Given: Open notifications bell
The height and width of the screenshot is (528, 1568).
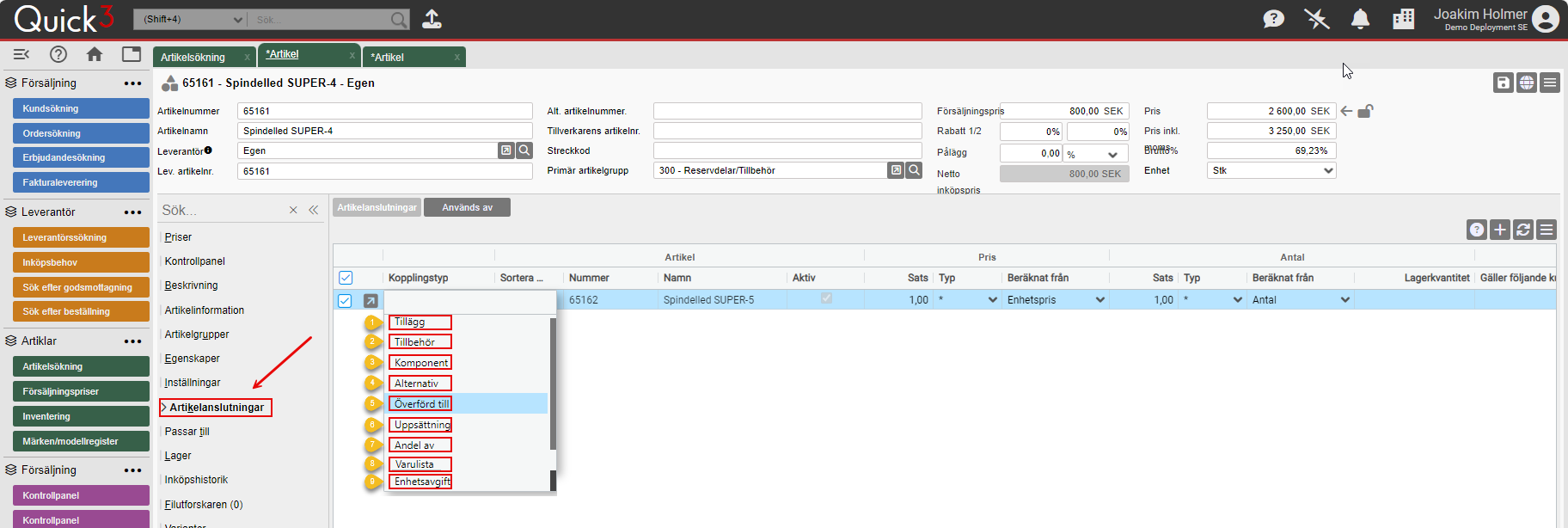Looking at the screenshot, I should (1360, 19).
